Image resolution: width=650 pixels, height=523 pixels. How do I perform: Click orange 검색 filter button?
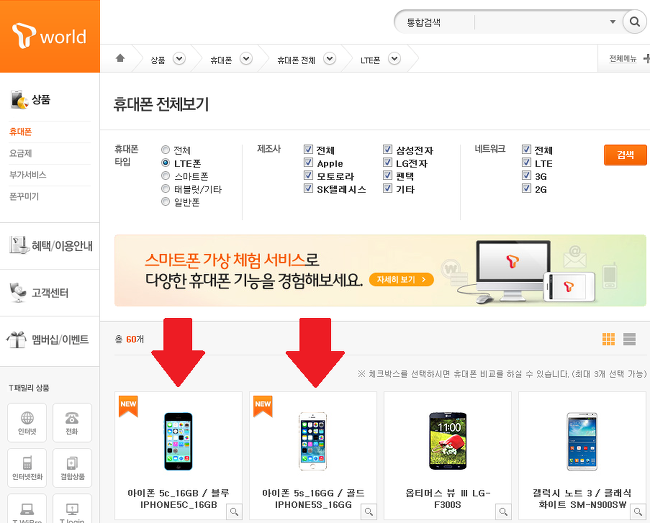tap(625, 155)
